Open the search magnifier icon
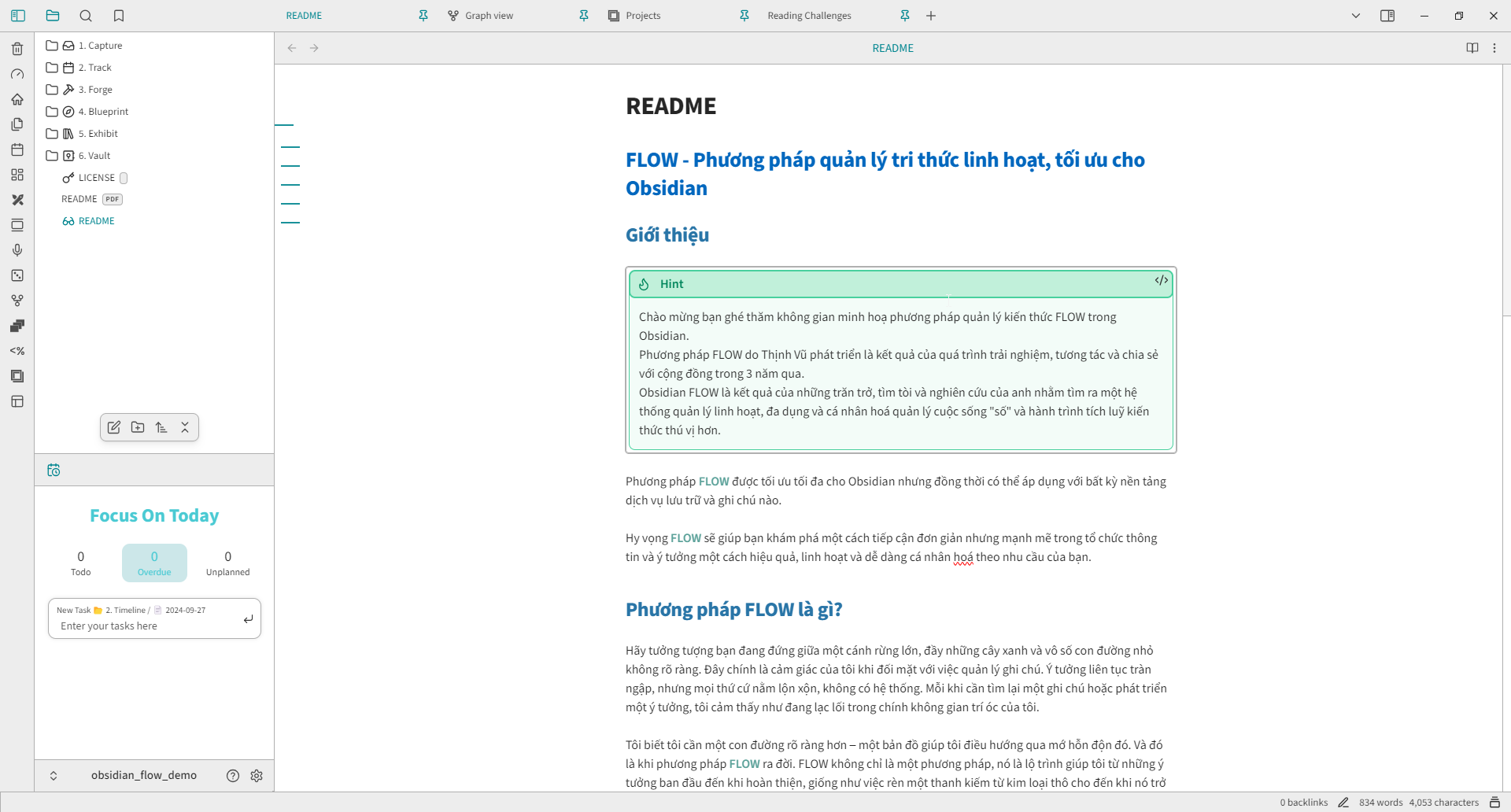 [86, 16]
